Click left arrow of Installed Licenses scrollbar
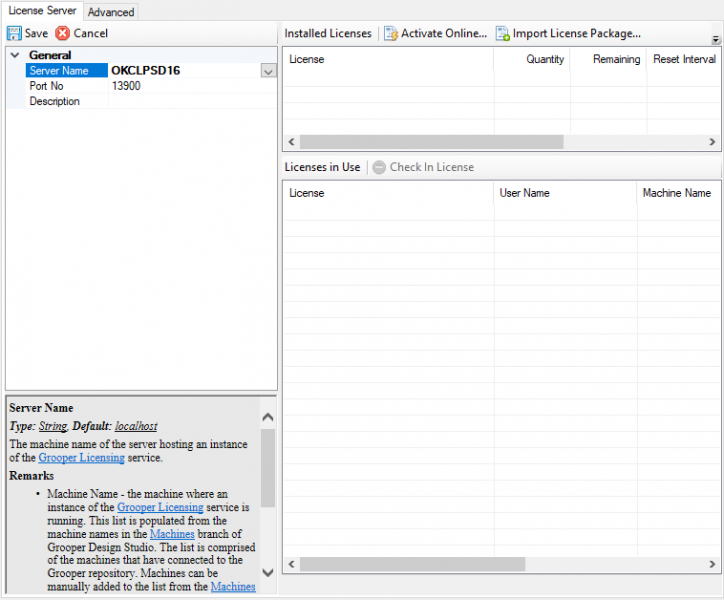 point(291,142)
